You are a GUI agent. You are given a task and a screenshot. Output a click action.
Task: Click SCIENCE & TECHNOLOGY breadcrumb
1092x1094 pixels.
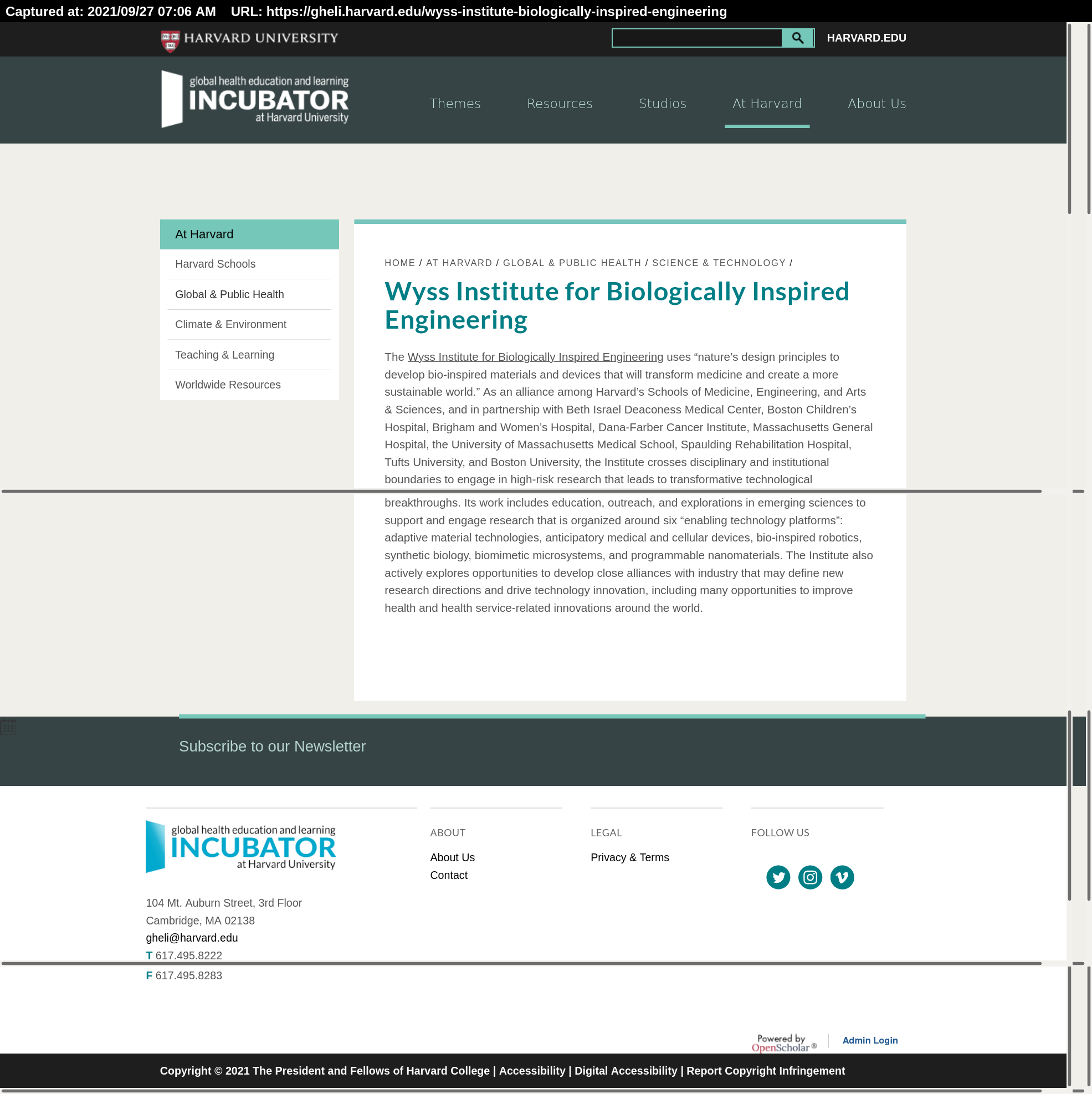(719, 263)
